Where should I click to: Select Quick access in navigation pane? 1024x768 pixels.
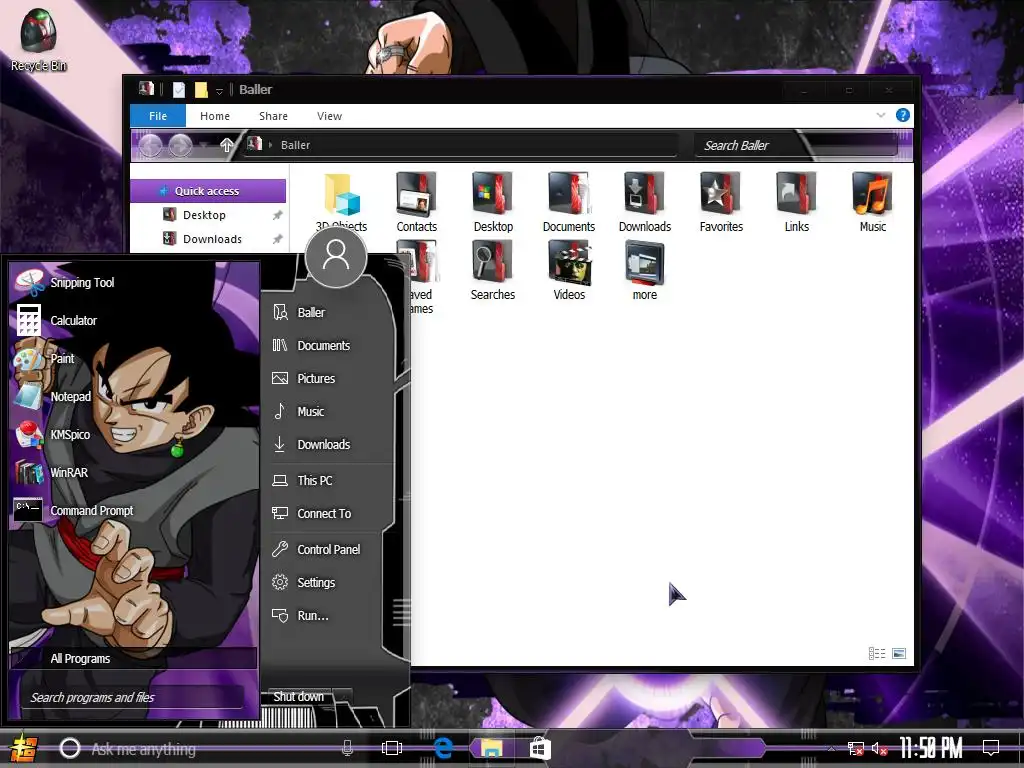[208, 191]
